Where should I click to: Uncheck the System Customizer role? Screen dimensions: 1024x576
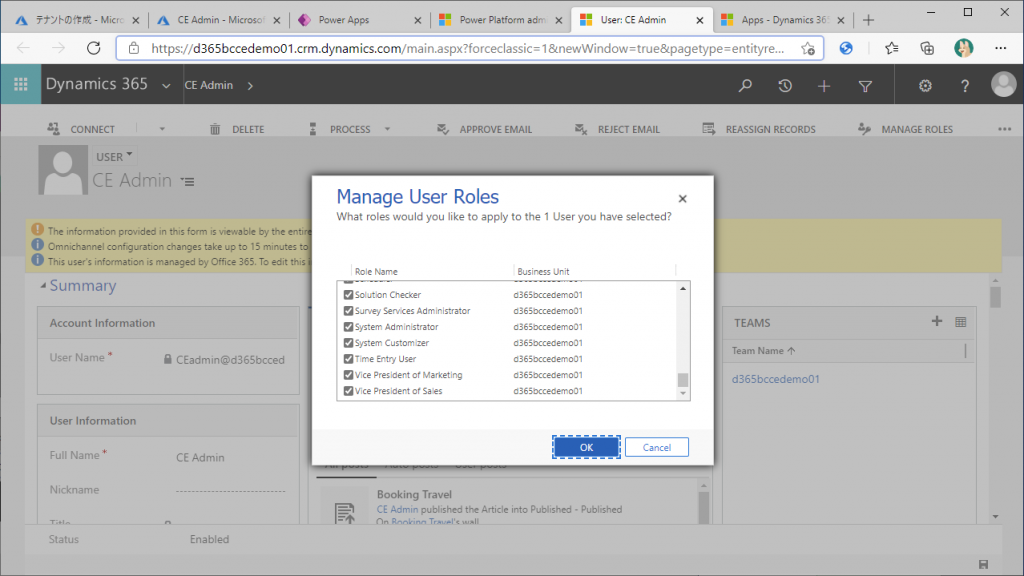(x=348, y=343)
